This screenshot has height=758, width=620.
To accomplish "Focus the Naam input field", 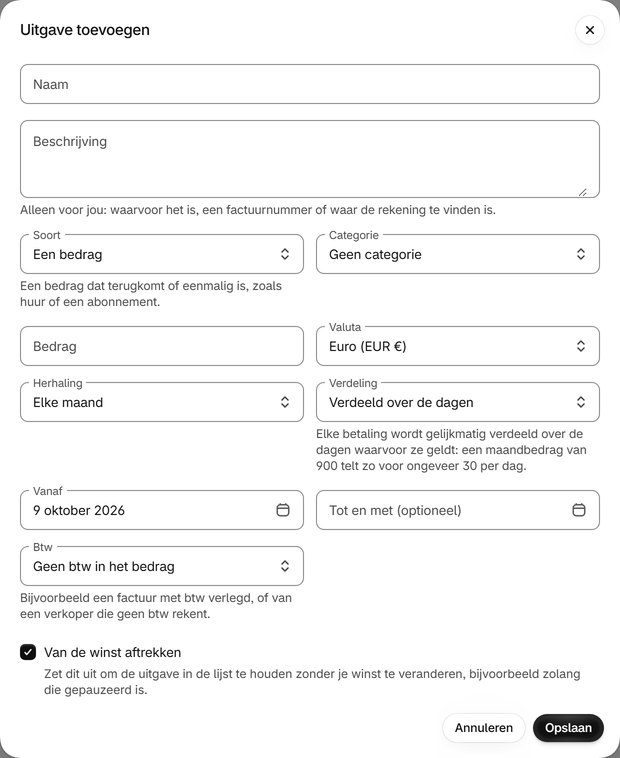I will [310, 84].
